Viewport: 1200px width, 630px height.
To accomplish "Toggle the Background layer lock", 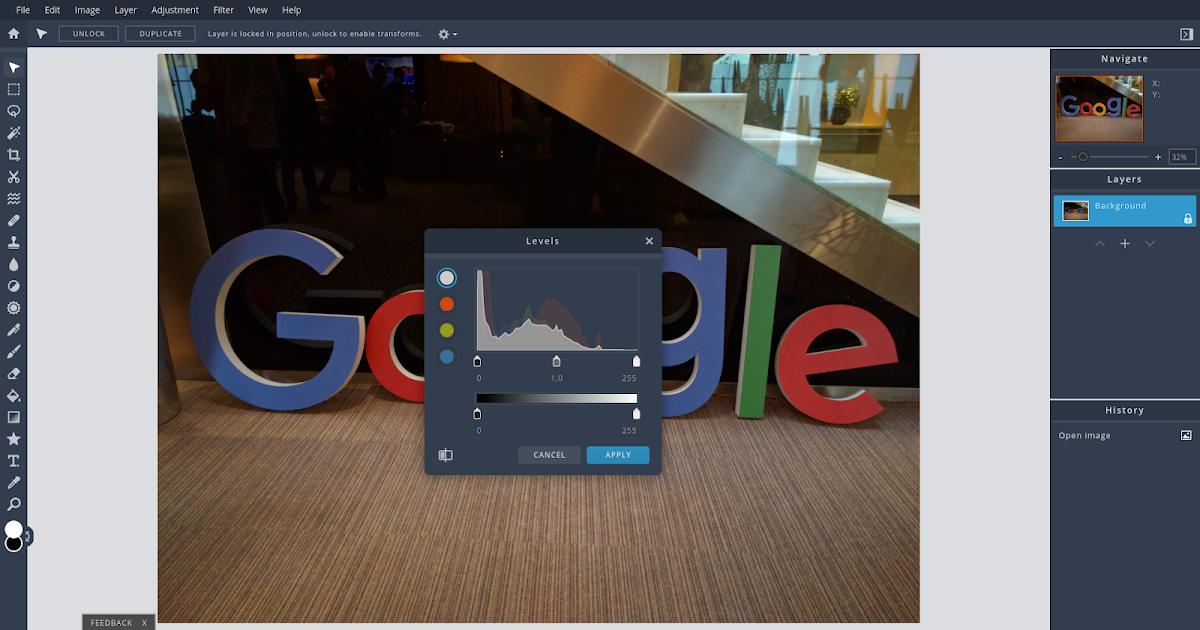I will click(1188, 218).
